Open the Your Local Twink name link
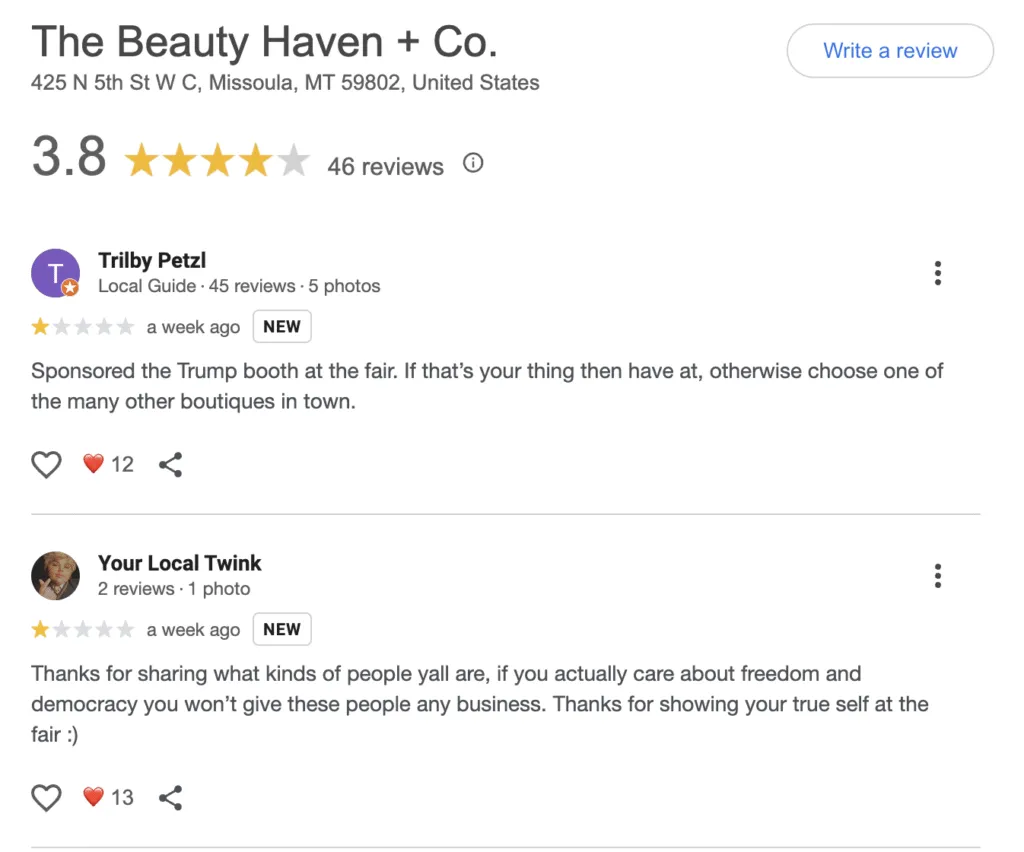Screen dimensions: 1024x852 point(180,563)
